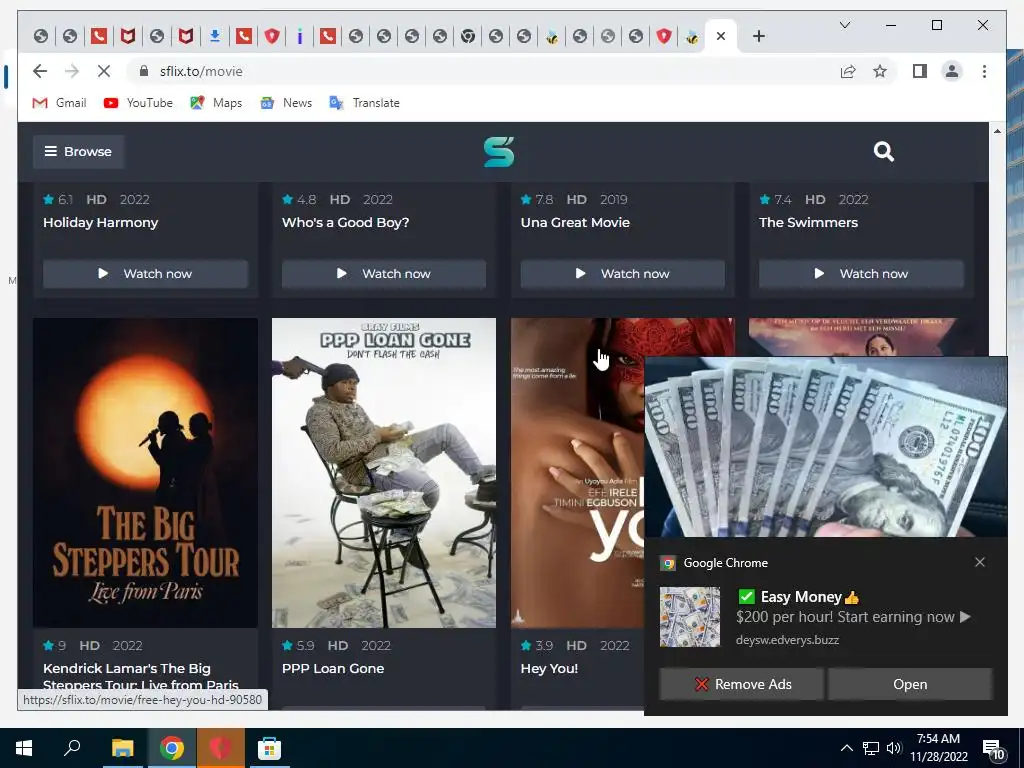Open Microsoft Store from the taskbar
Viewport: 1024px width, 768px height.
click(x=269, y=748)
